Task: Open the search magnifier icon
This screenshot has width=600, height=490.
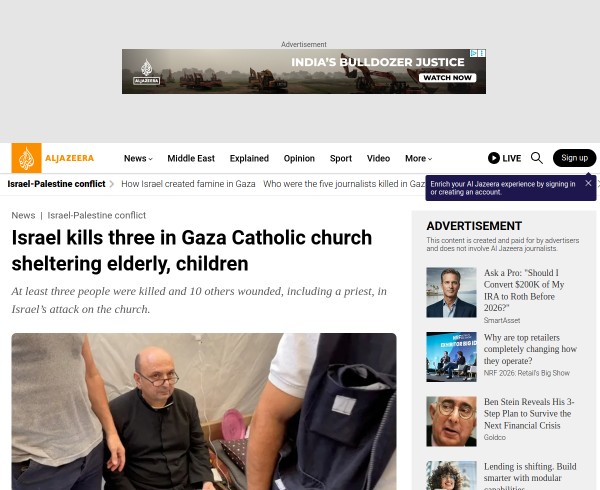Action: (x=536, y=158)
